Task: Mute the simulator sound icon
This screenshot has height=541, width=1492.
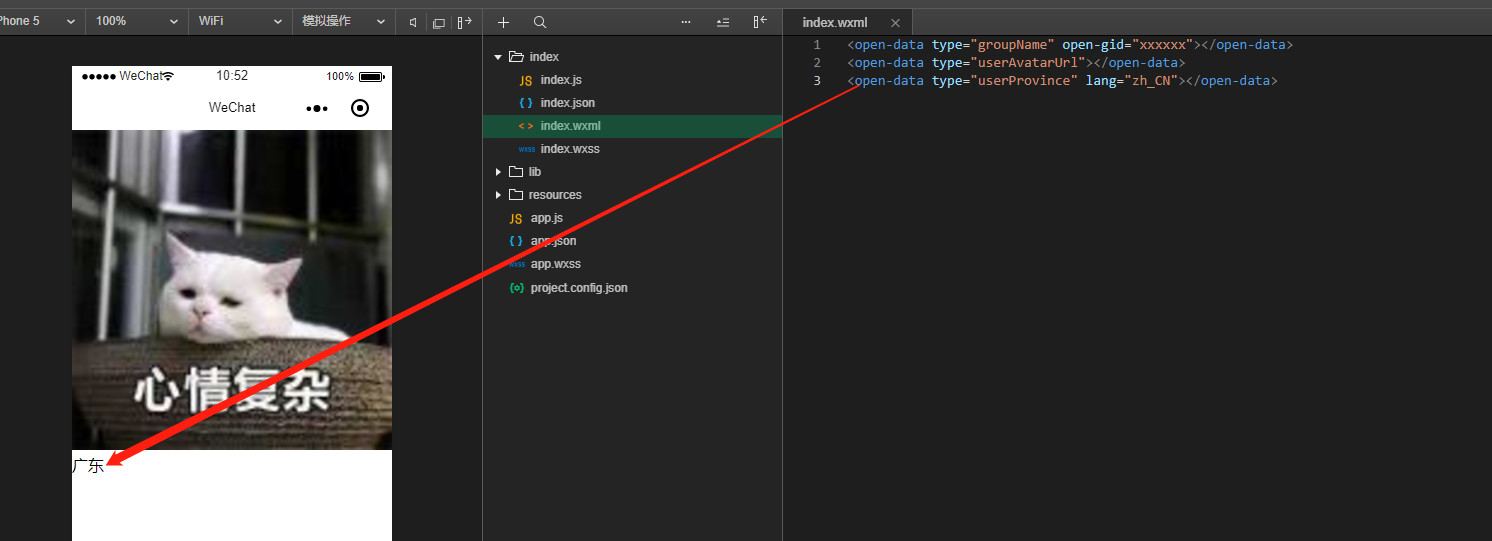Action: point(414,22)
